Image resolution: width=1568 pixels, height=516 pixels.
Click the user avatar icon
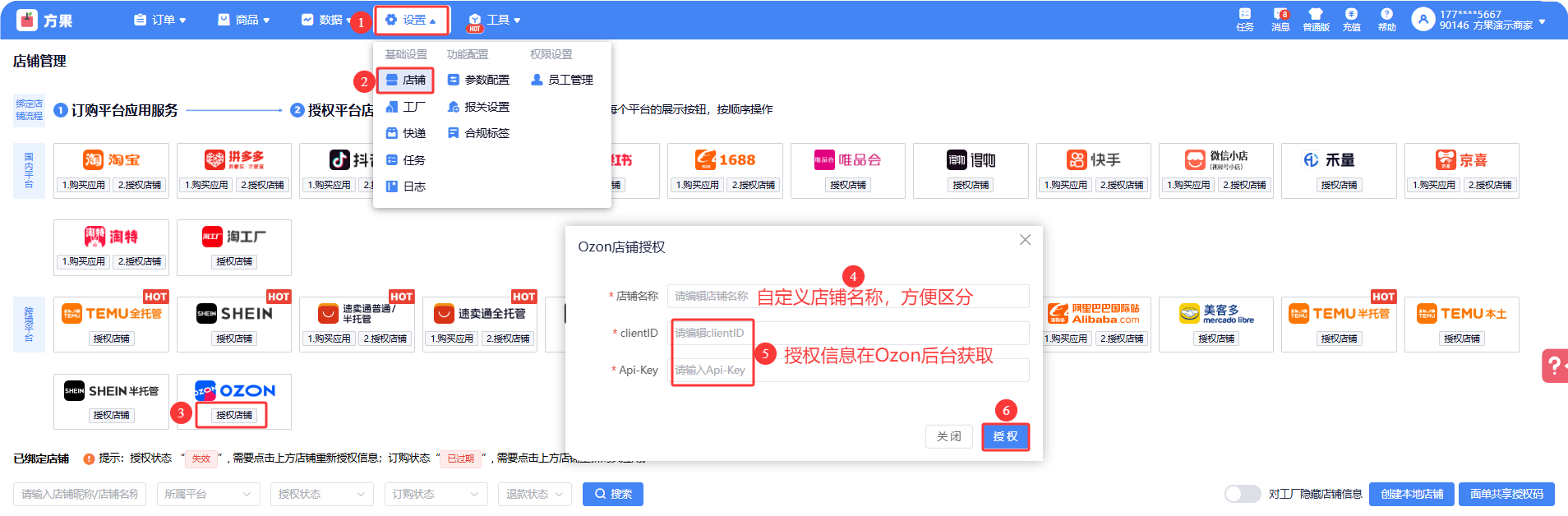(x=1423, y=18)
